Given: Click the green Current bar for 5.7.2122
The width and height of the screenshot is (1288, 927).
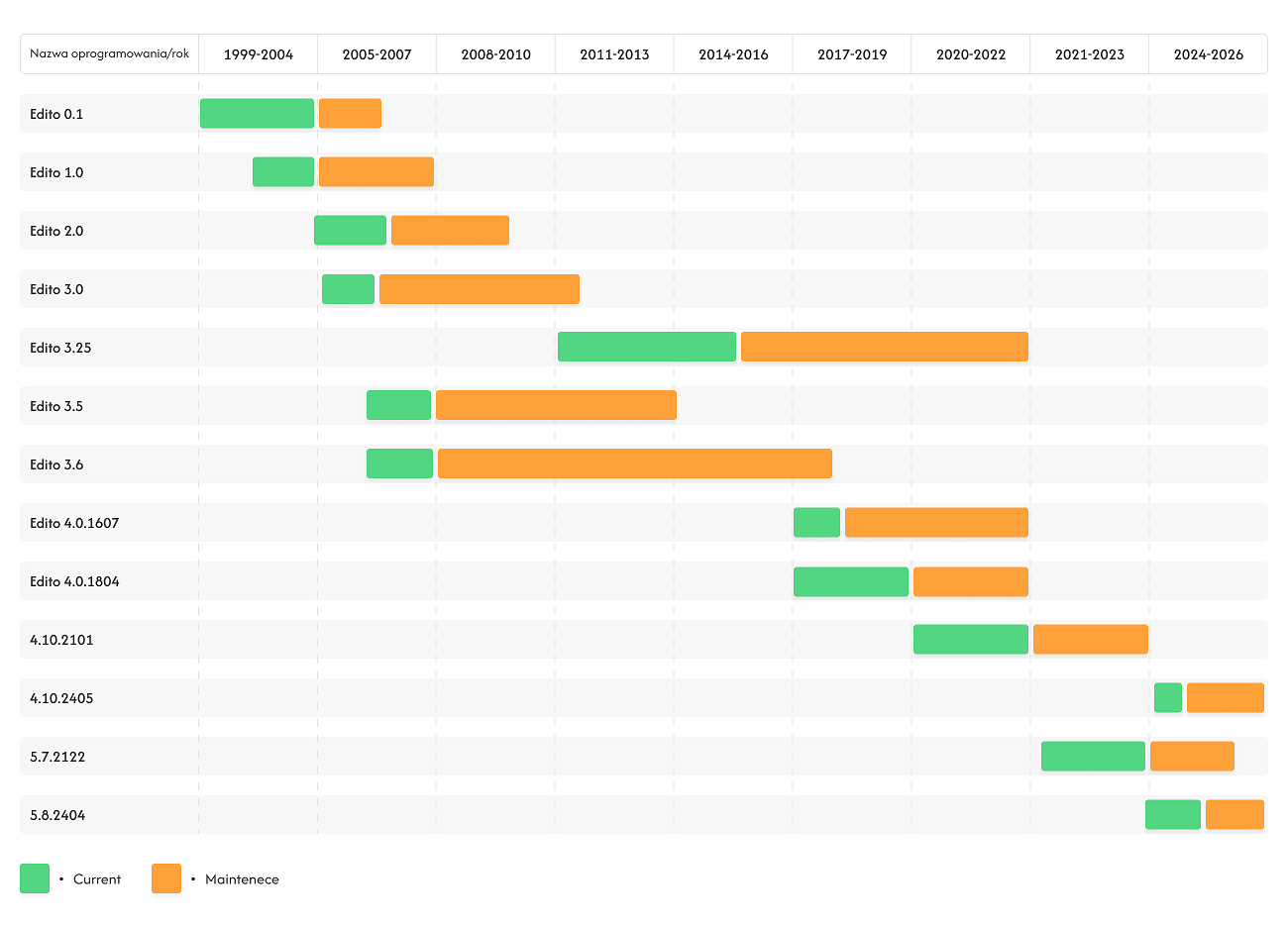Looking at the screenshot, I should tap(1093, 757).
